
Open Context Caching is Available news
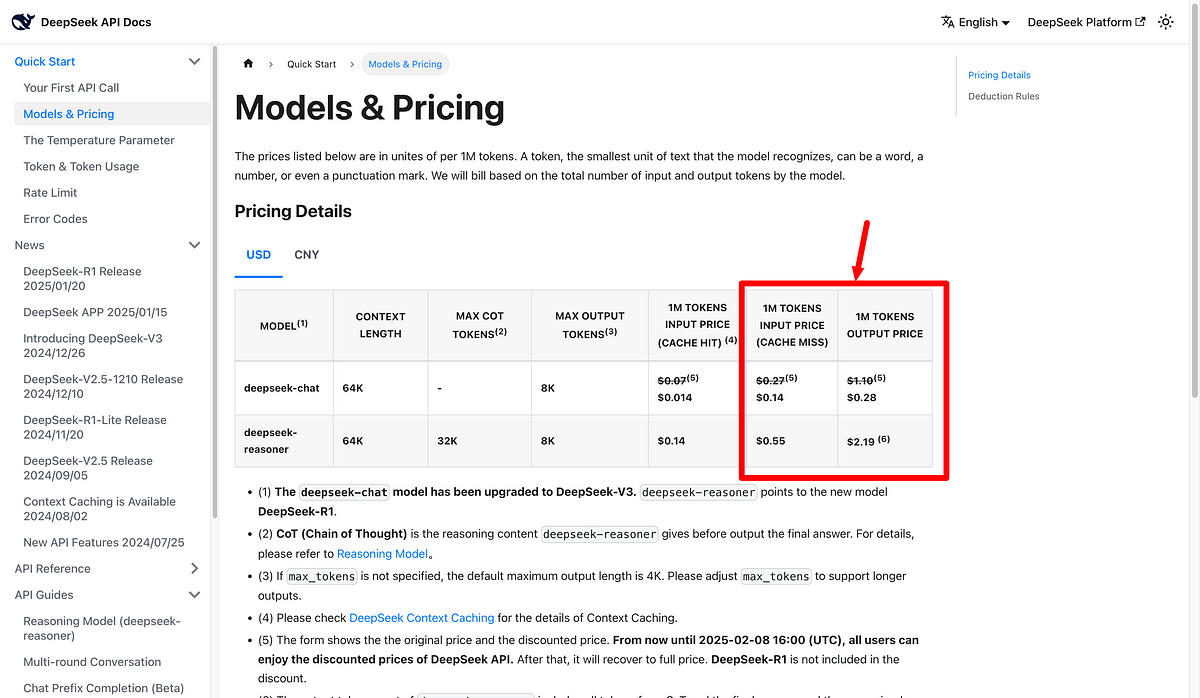[99, 510]
